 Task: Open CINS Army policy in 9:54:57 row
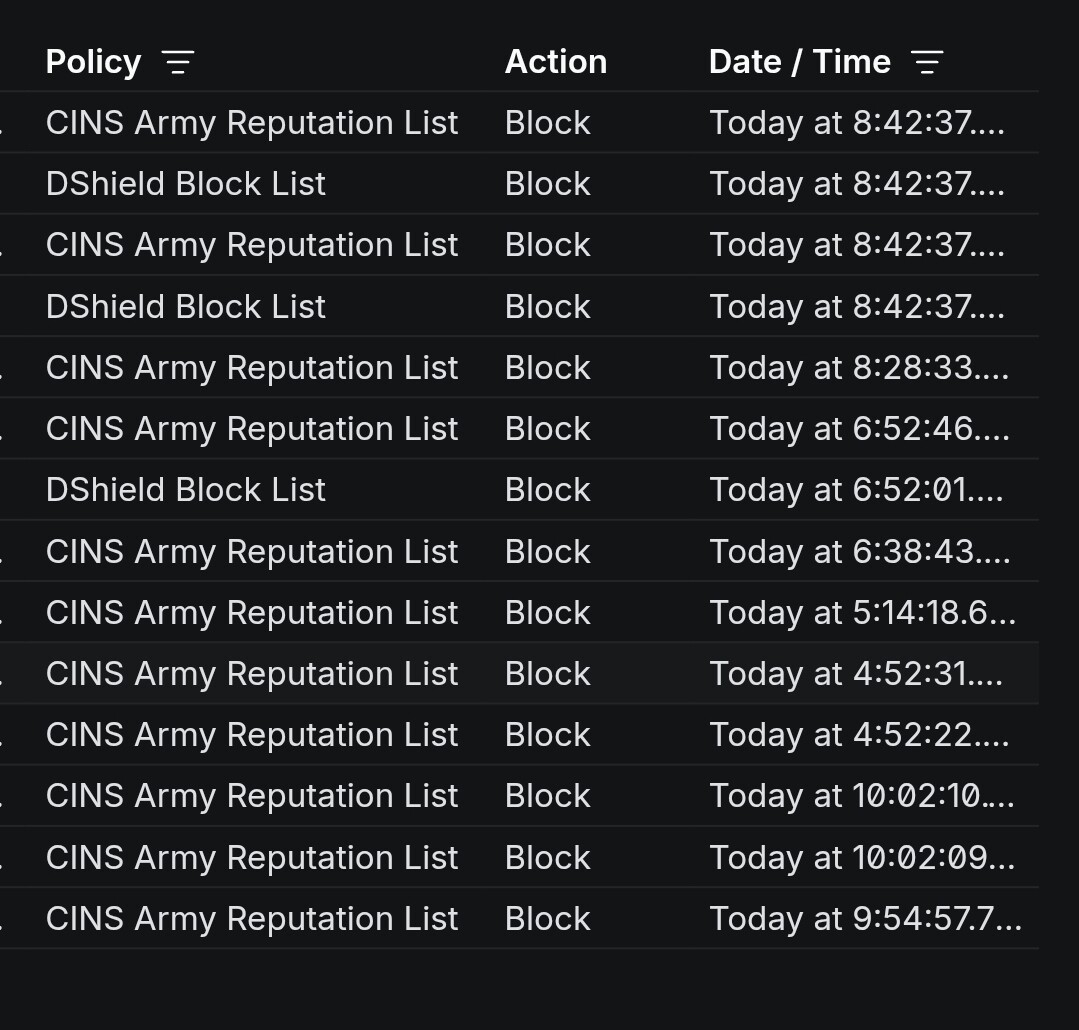pos(252,919)
